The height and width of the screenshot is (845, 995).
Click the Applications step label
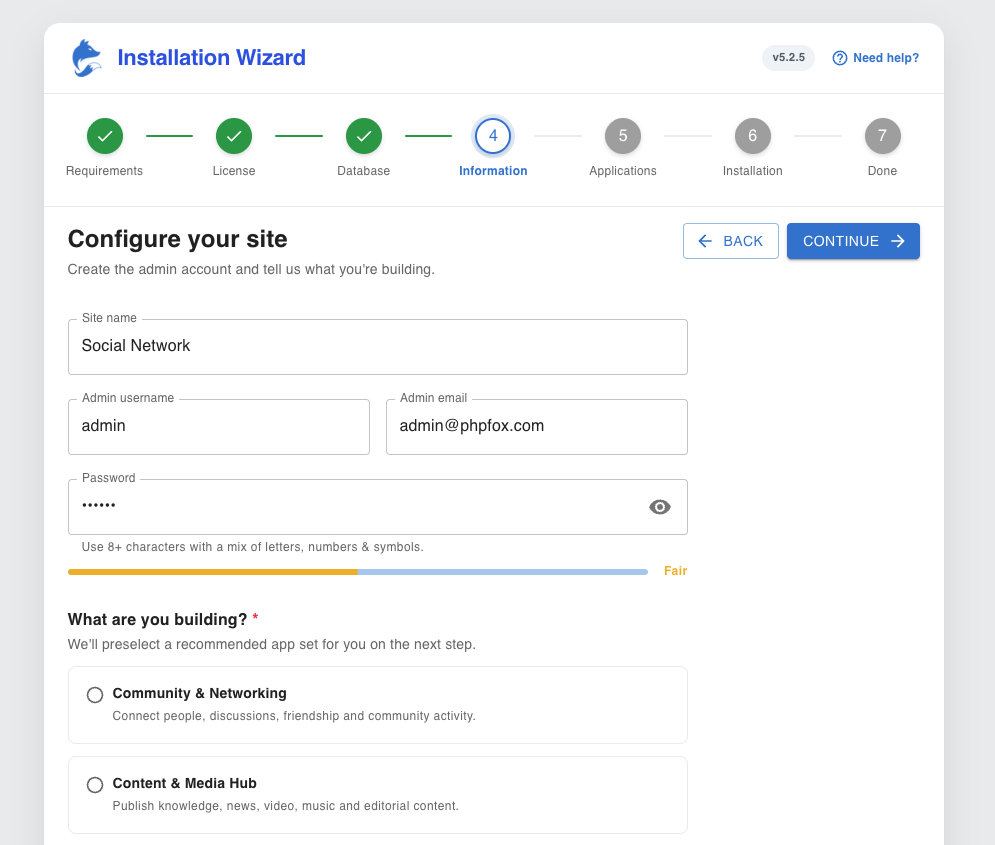tap(623, 171)
